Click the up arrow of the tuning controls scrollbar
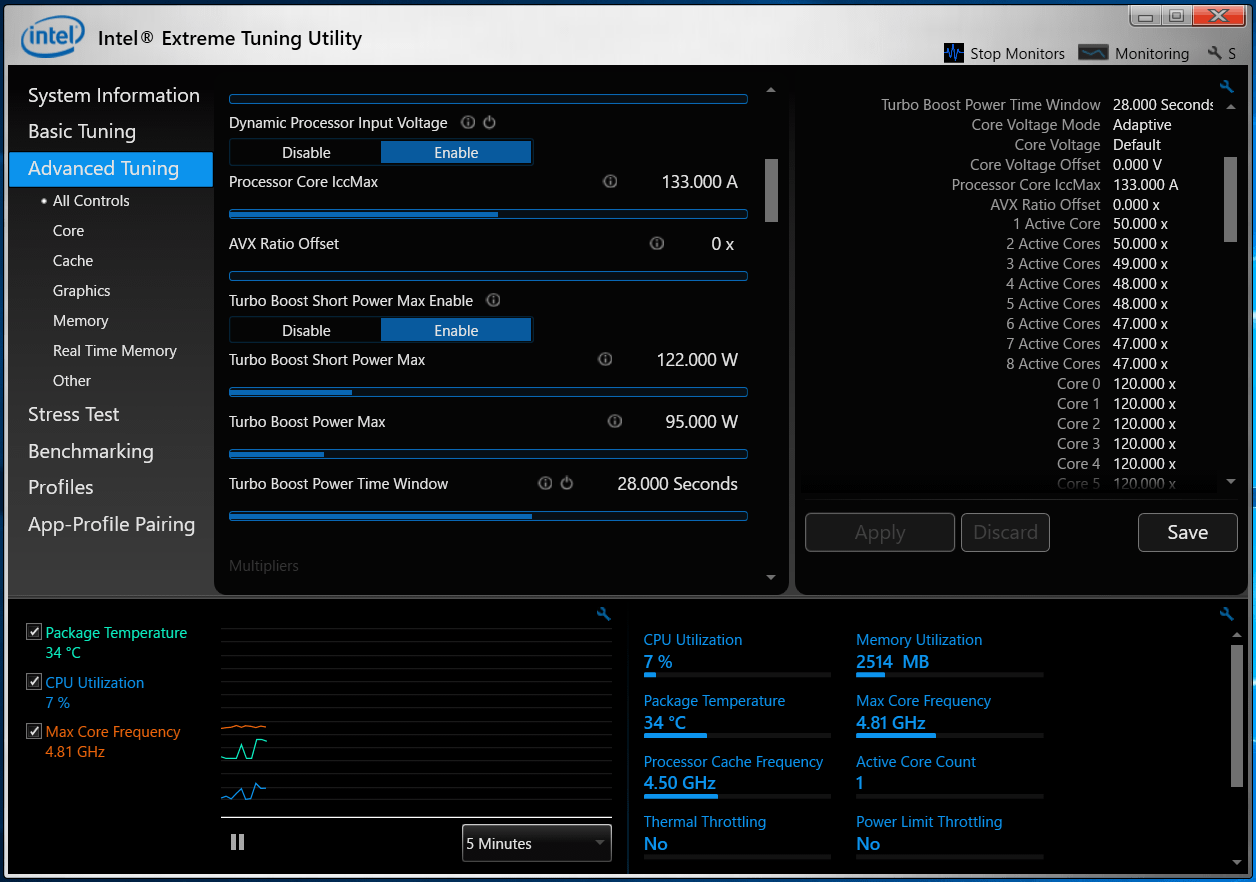Viewport: 1256px width, 882px height. click(x=771, y=90)
